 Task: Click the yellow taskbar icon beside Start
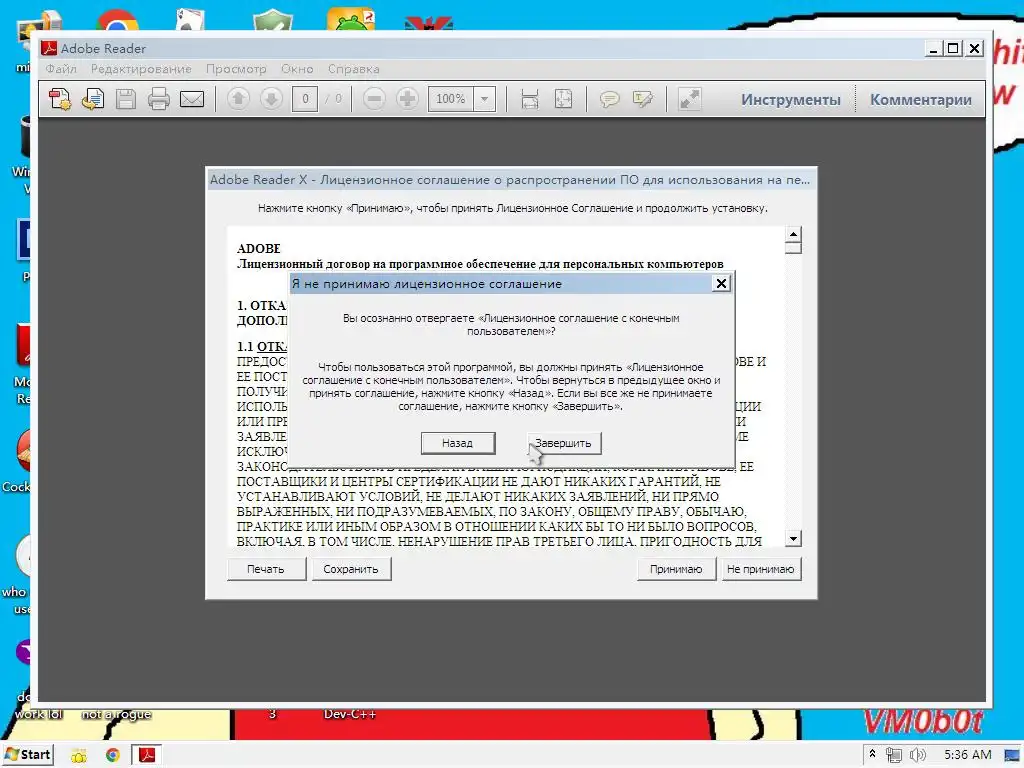click(79, 756)
